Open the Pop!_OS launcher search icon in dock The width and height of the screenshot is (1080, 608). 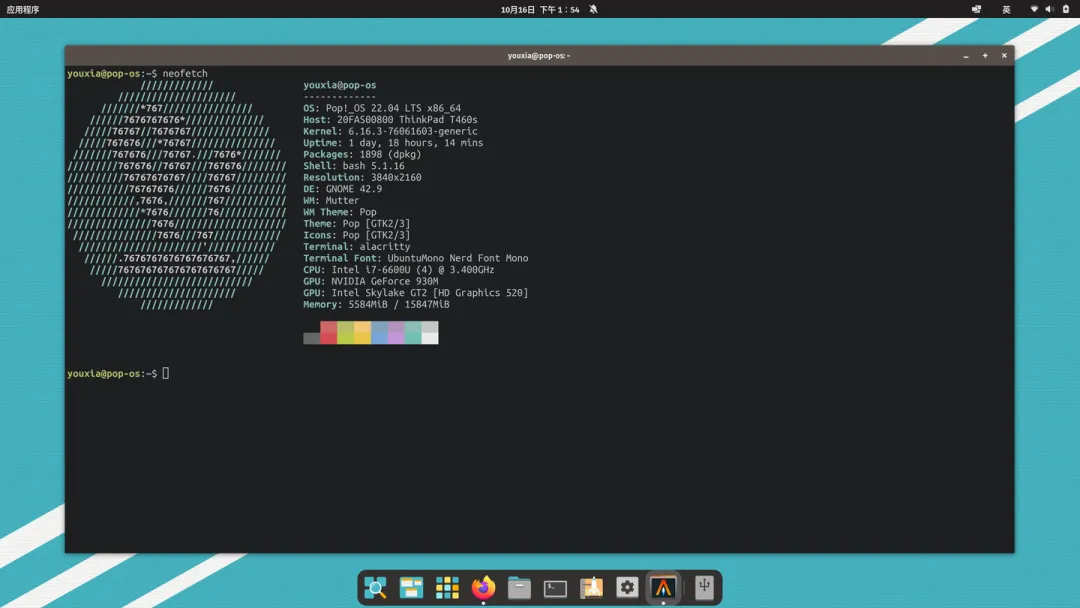click(375, 588)
